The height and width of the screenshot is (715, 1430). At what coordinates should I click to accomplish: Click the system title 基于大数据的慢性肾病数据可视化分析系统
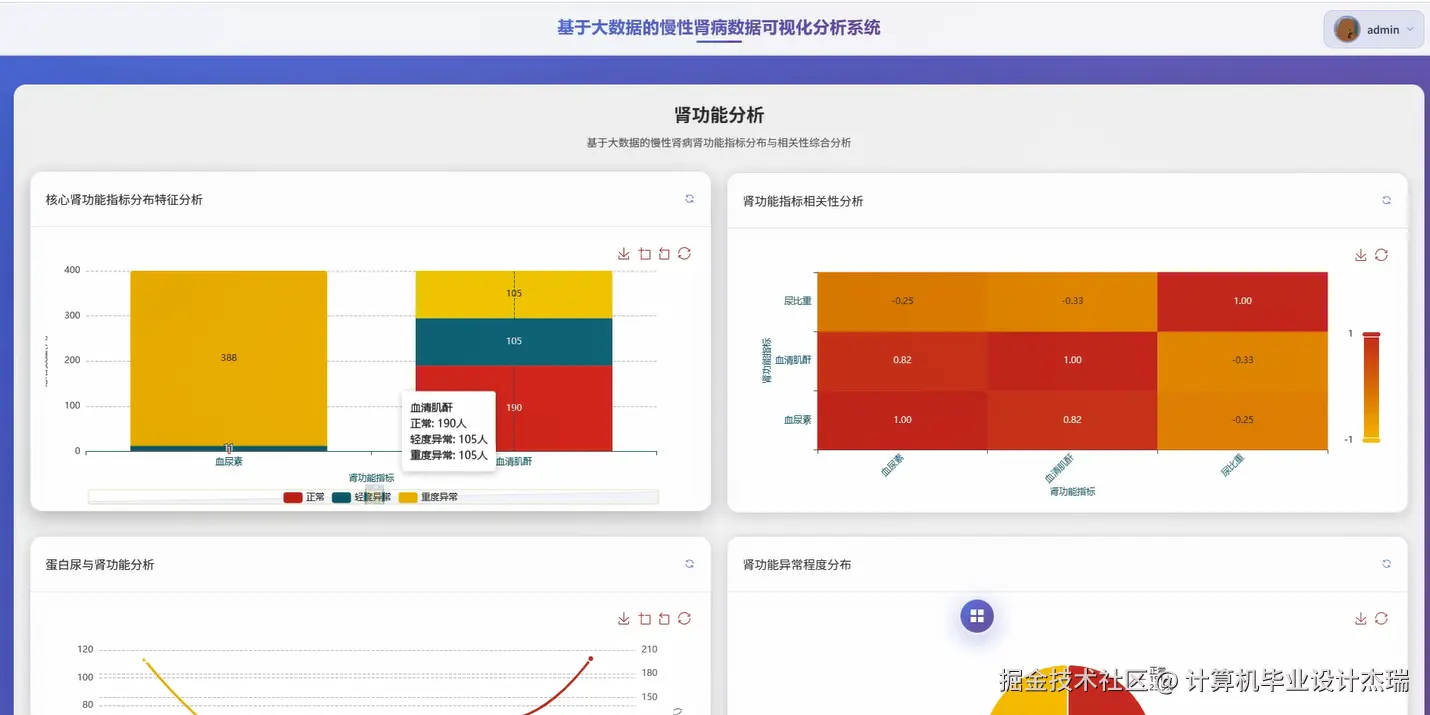click(x=719, y=28)
